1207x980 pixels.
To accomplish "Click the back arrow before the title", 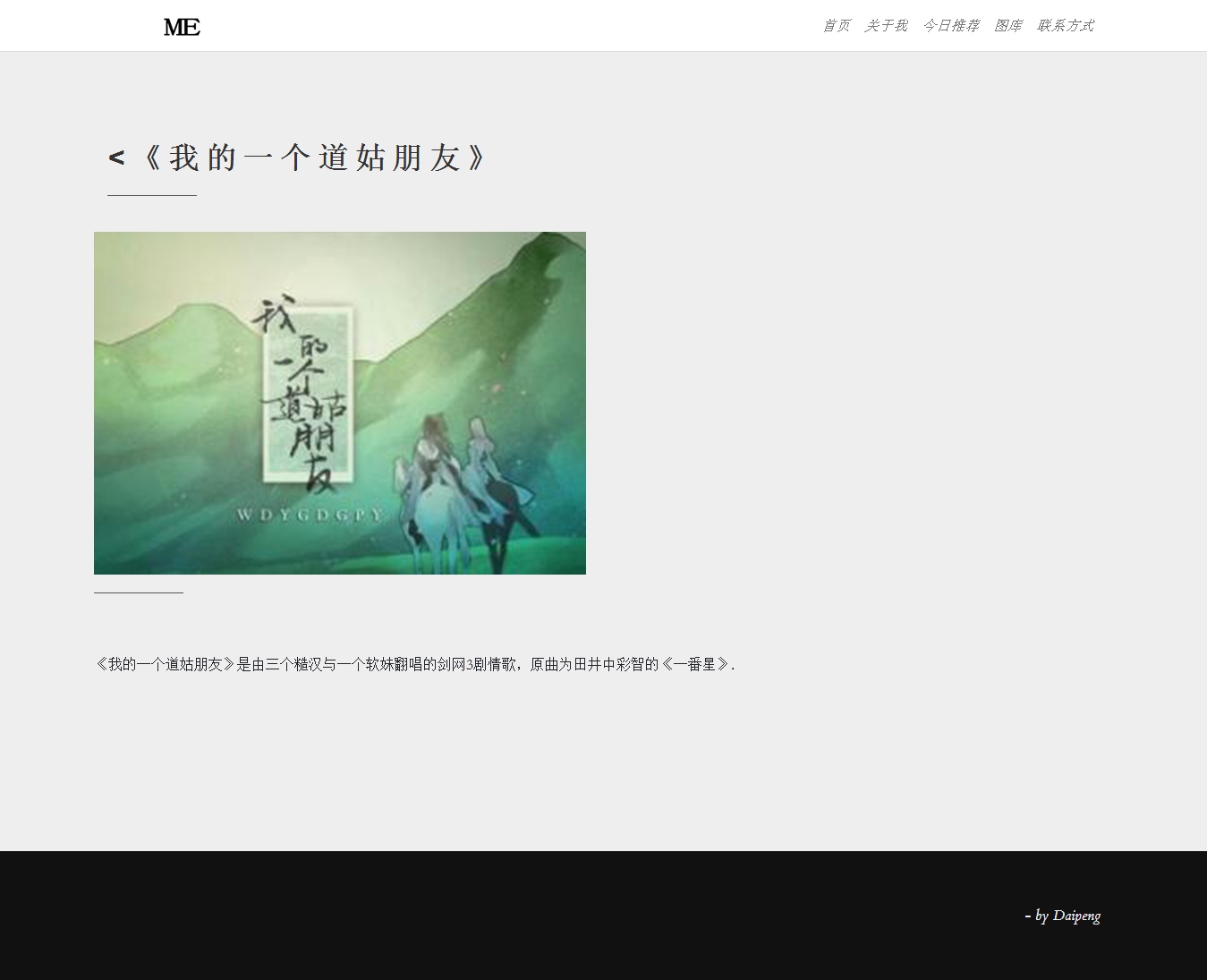I will click(116, 158).
